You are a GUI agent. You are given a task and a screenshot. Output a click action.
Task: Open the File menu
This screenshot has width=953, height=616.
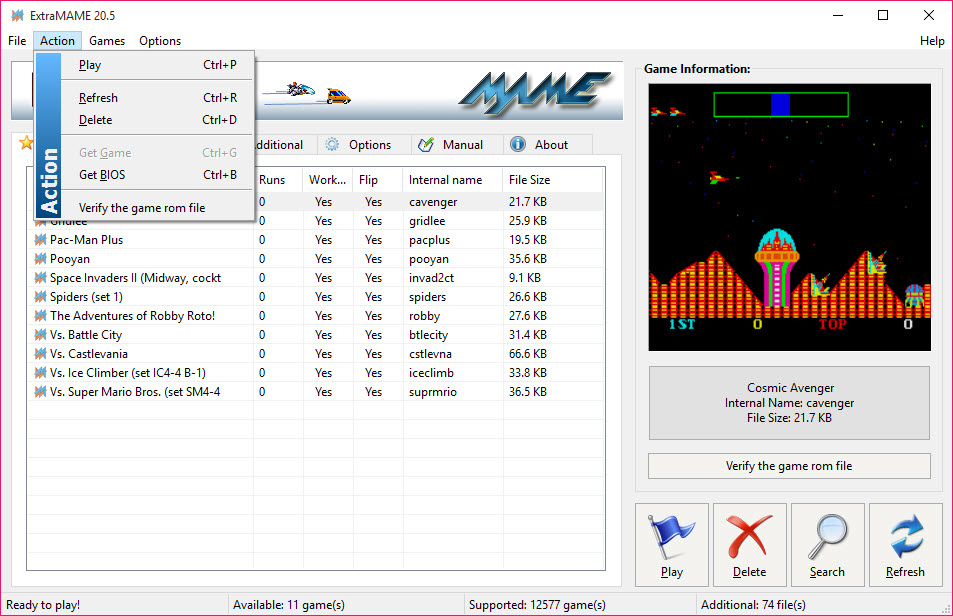point(17,41)
